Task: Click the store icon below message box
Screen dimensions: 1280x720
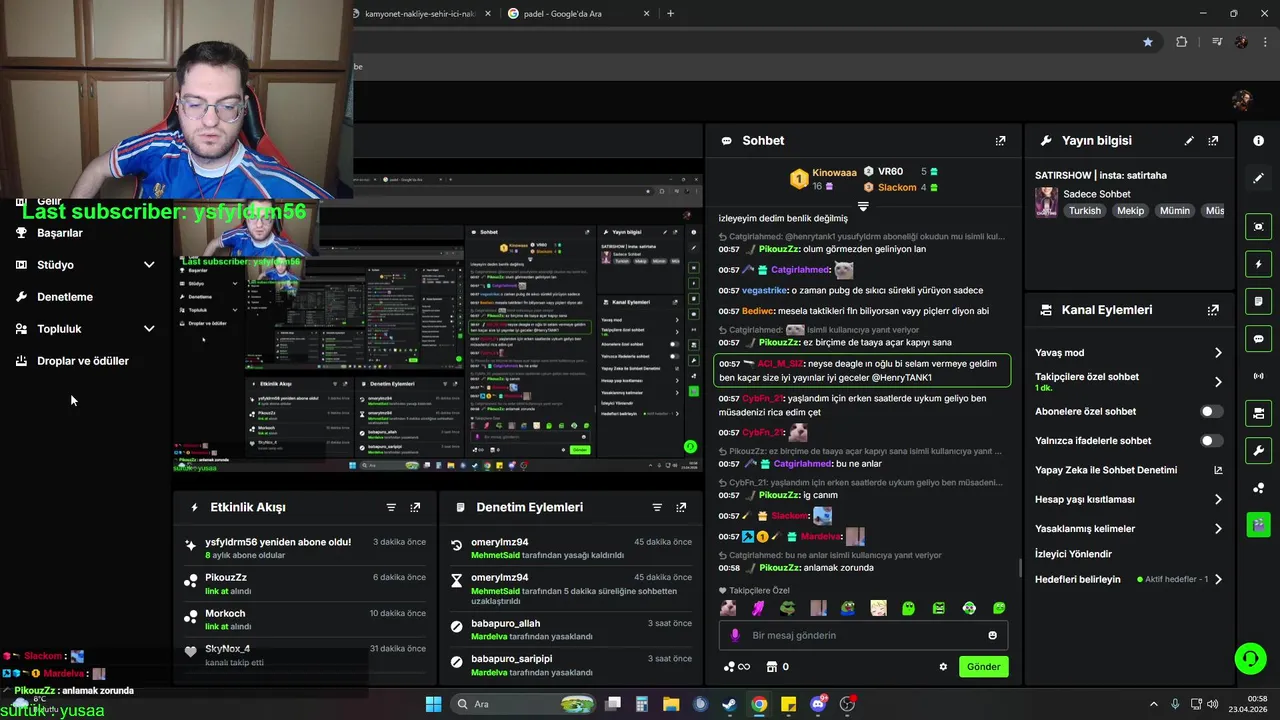Action: [x=771, y=667]
